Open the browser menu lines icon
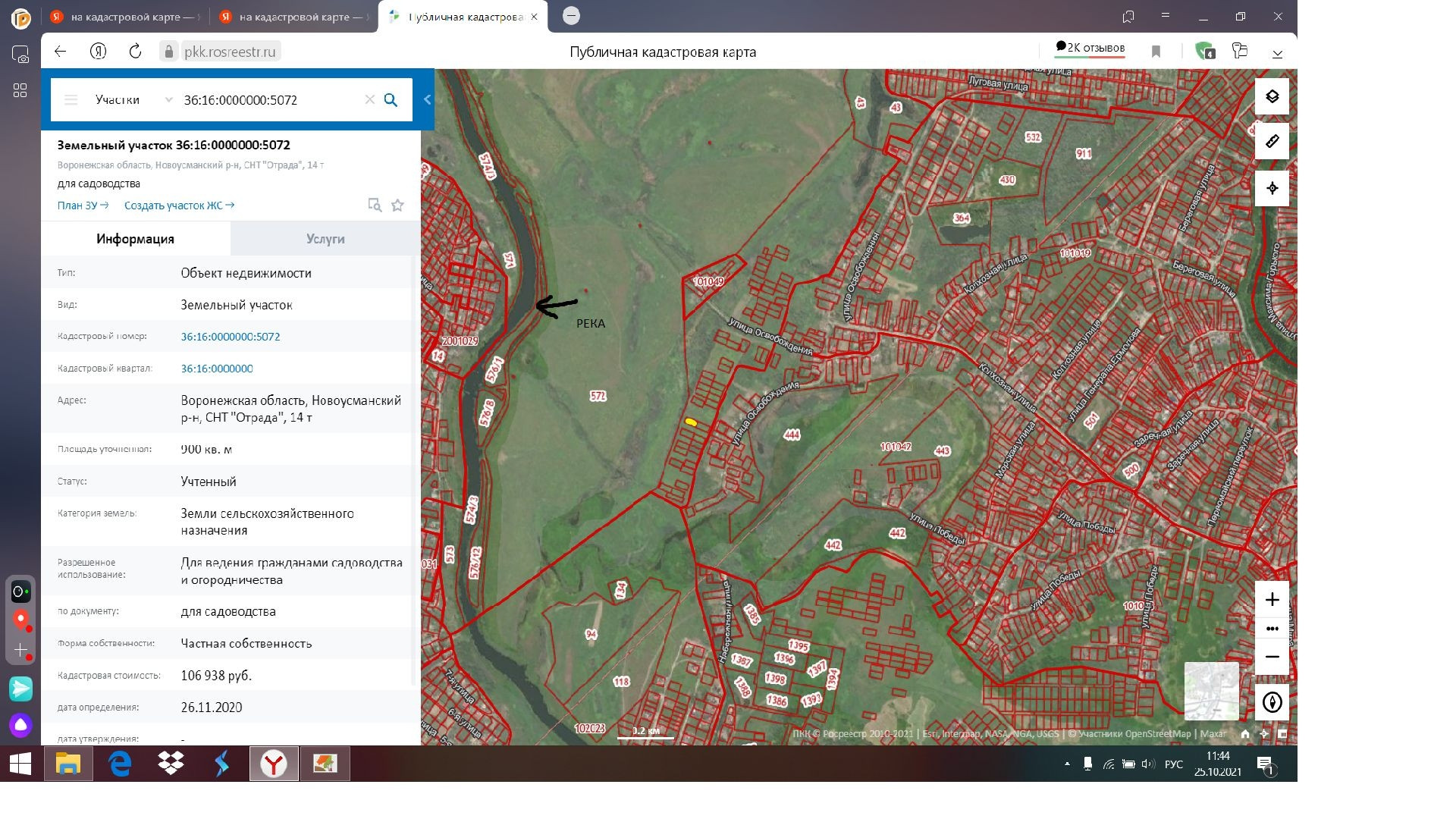The height and width of the screenshot is (819, 1456). [x=1166, y=16]
